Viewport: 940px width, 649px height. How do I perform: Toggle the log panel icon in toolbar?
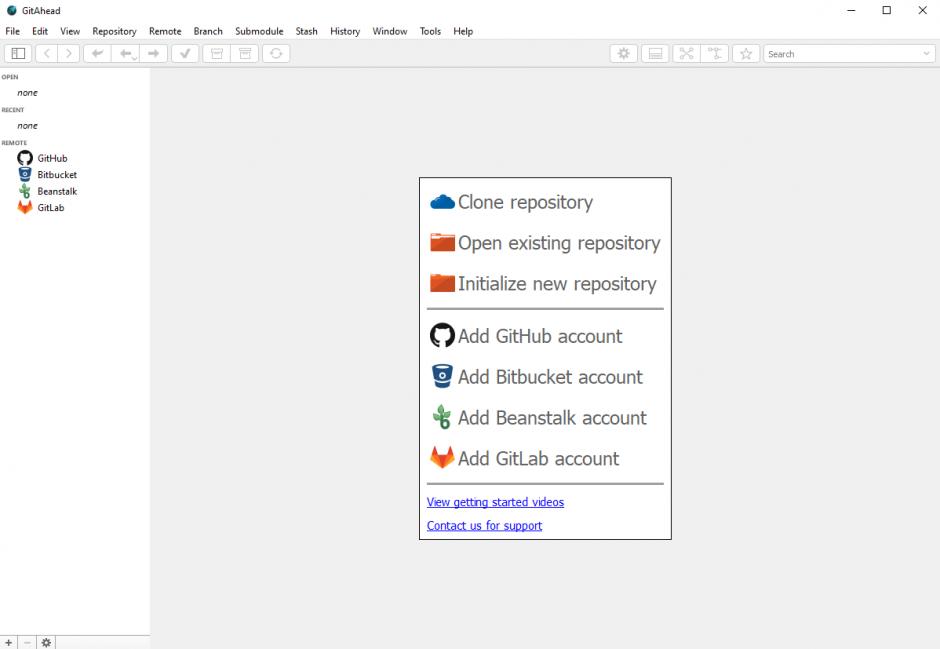[655, 53]
